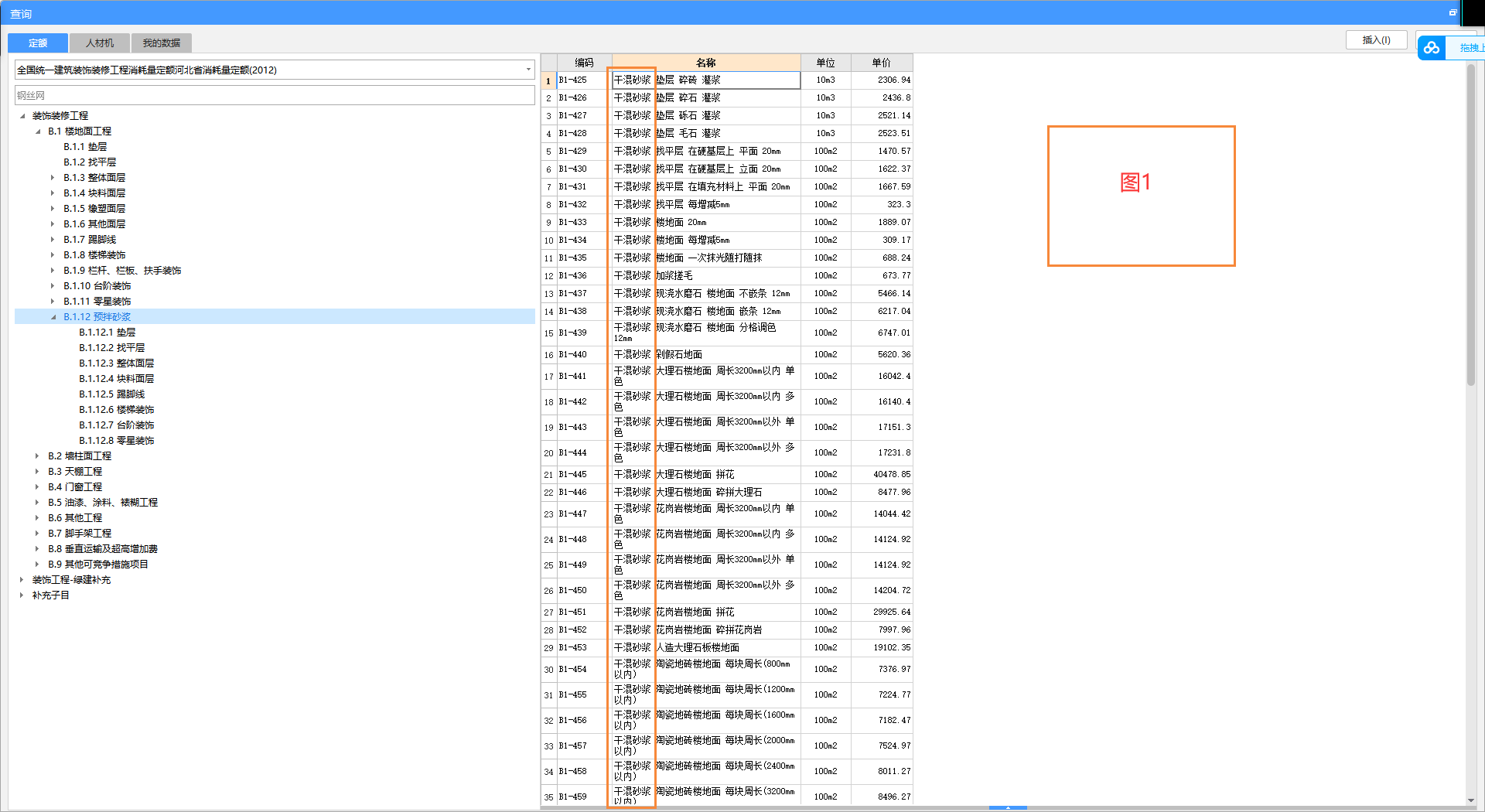Viewport: 1485px width, 812px height.
Task: Click the name cell of row B1-445
Action: click(706, 475)
